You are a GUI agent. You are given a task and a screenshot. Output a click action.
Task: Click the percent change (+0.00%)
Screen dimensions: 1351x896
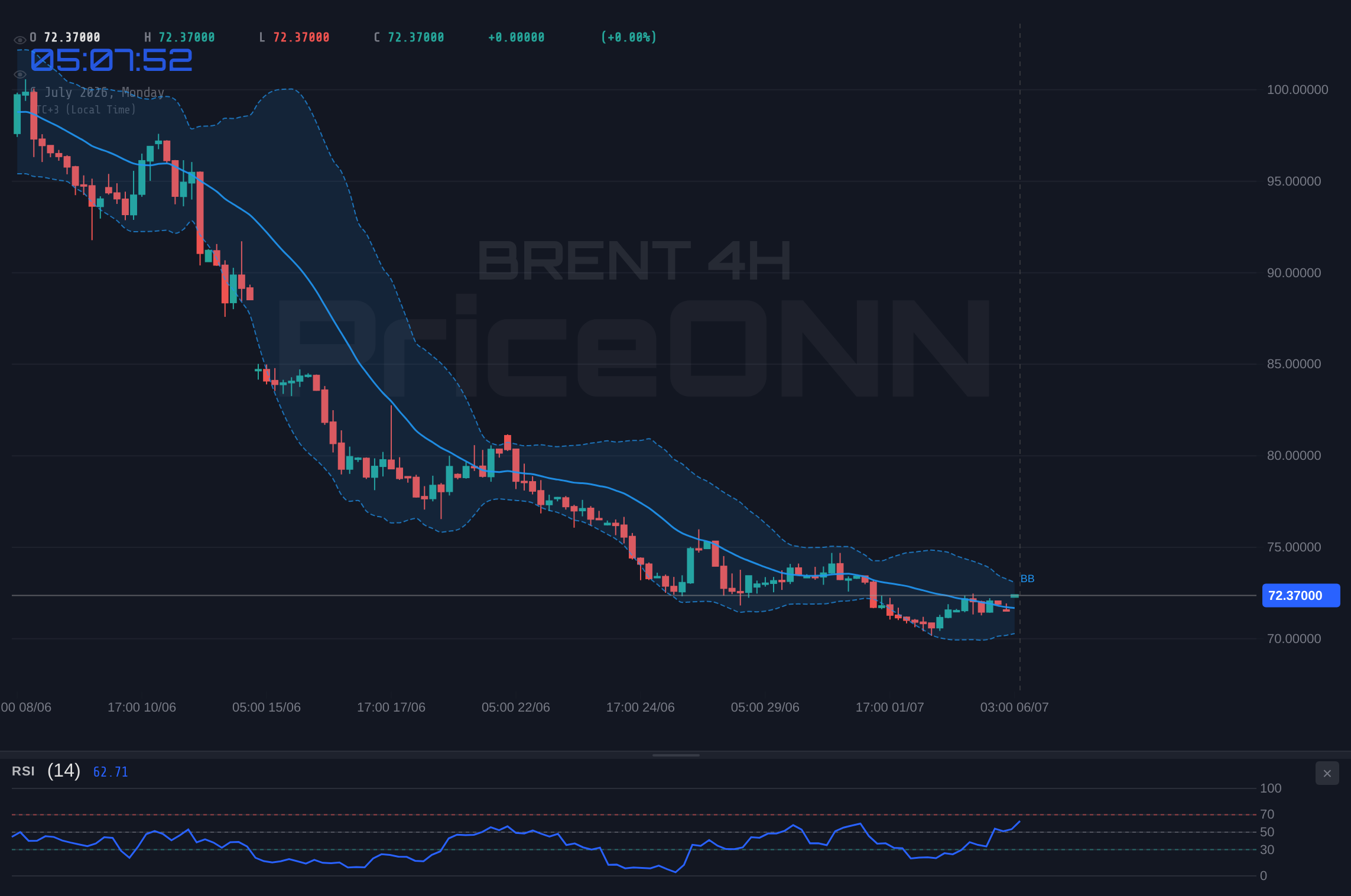pos(629,37)
